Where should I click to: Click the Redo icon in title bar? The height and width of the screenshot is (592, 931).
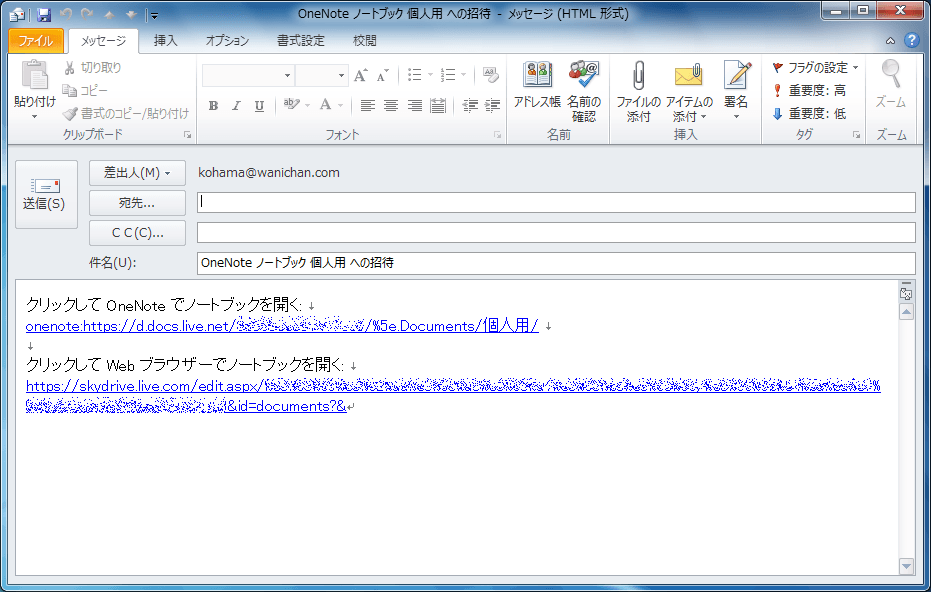(x=87, y=14)
